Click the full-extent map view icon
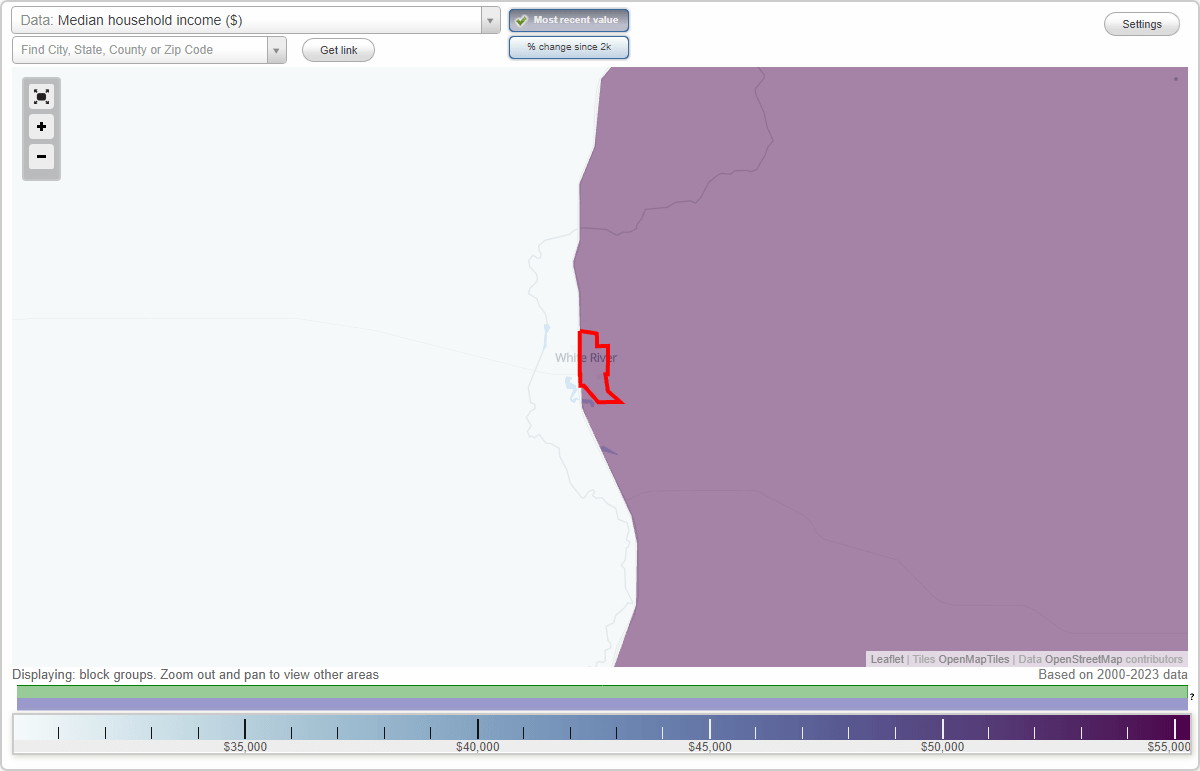Screen dimensions: 1200x771 click(x=41, y=96)
